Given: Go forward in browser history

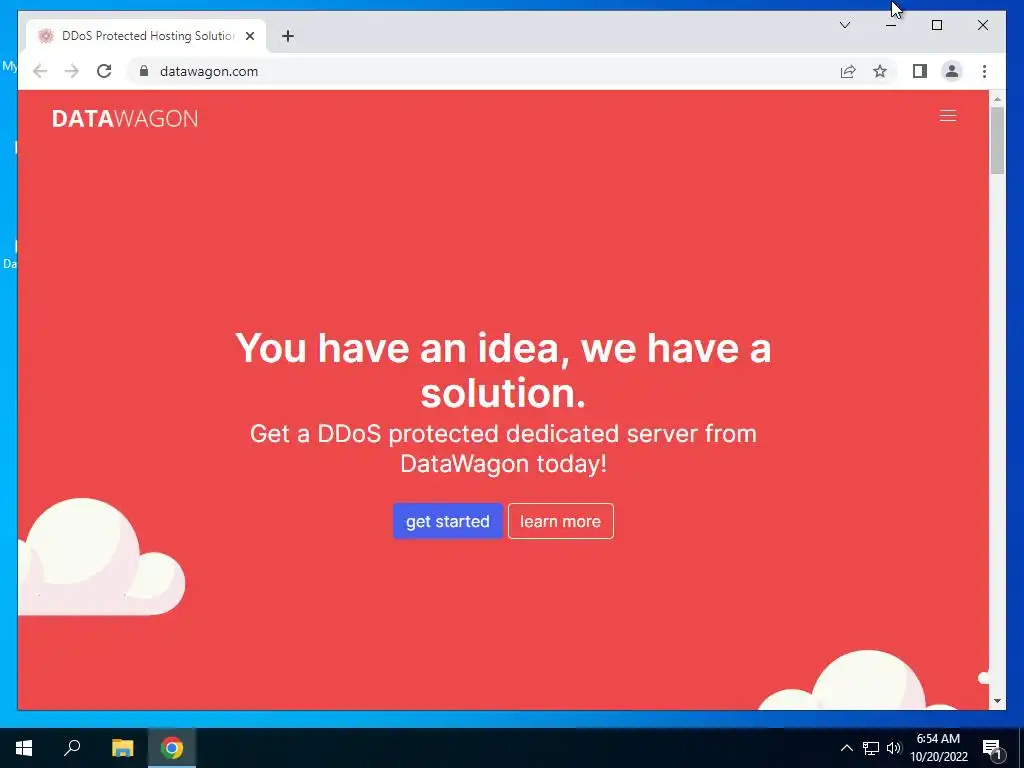Looking at the screenshot, I should pyautogui.click(x=72, y=71).
